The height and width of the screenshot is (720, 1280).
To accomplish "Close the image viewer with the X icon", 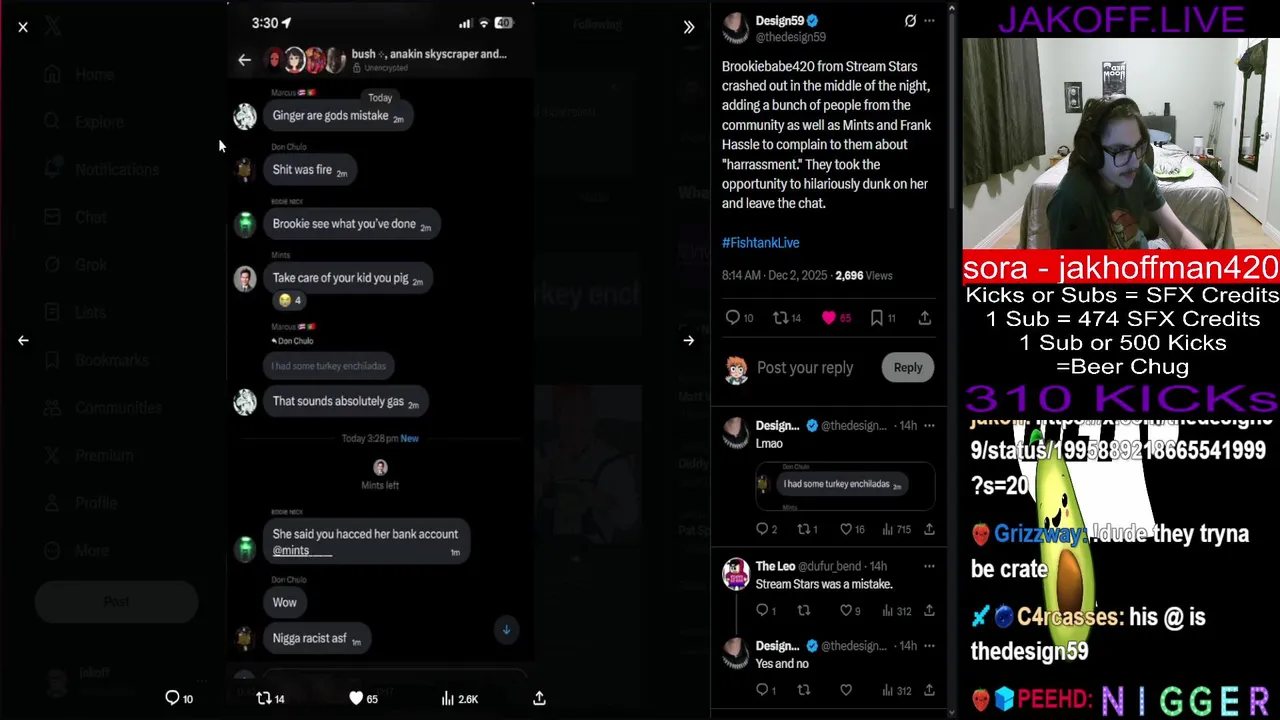I will coord(23,28).
